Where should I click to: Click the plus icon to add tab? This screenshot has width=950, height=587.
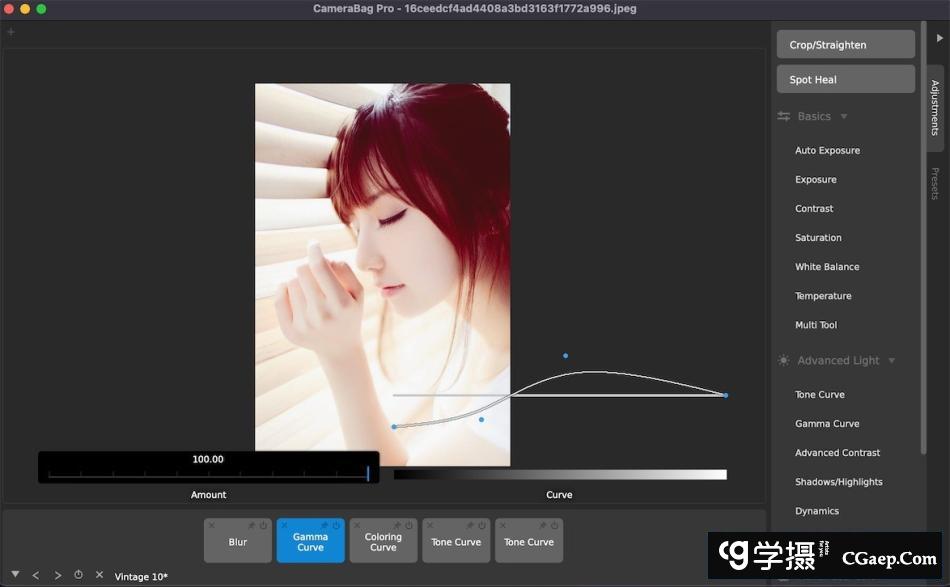11,32
